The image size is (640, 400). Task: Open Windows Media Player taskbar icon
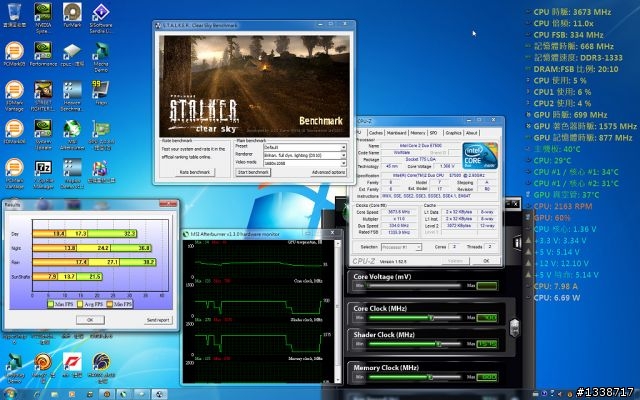point(72,394)
